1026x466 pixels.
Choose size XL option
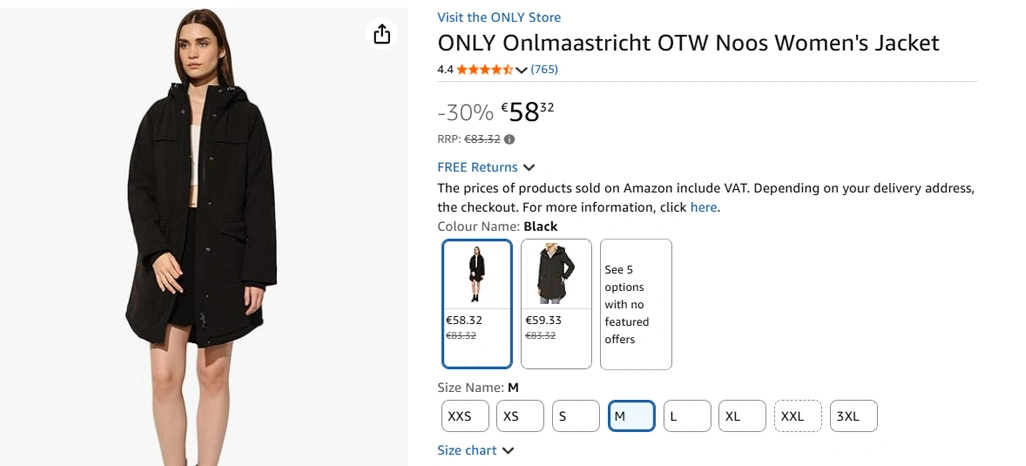tap(741, 416)
